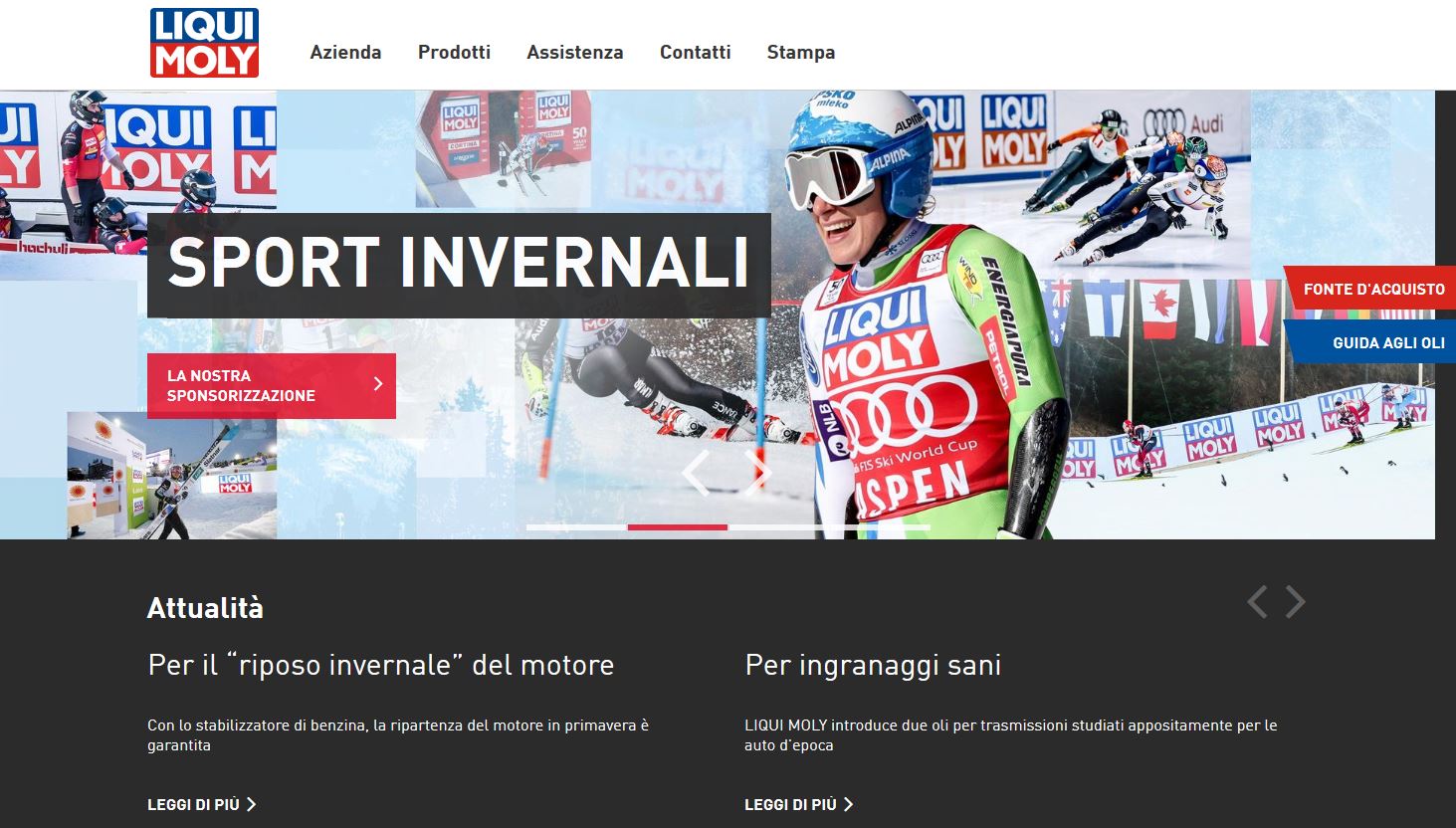This screenshot has height=828, width=1456.
Task: Open the Fonte d'Acquisto side tab
Action: tap(1372, 290)
